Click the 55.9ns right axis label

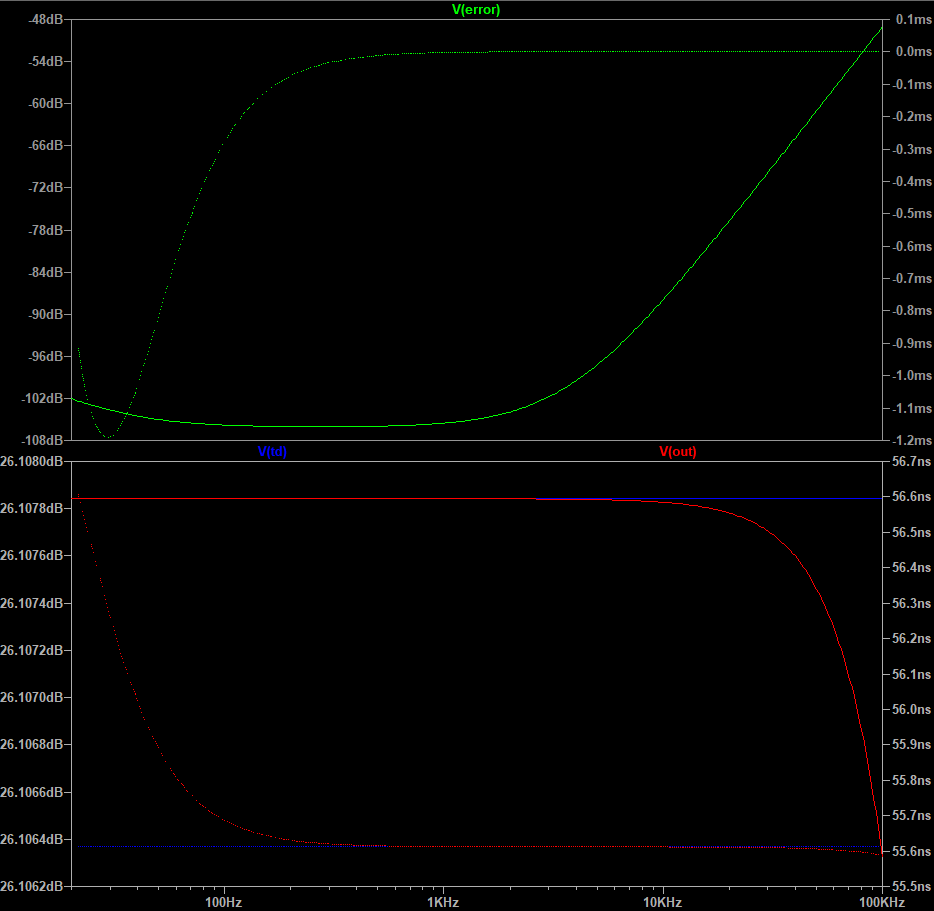(911, 744)
